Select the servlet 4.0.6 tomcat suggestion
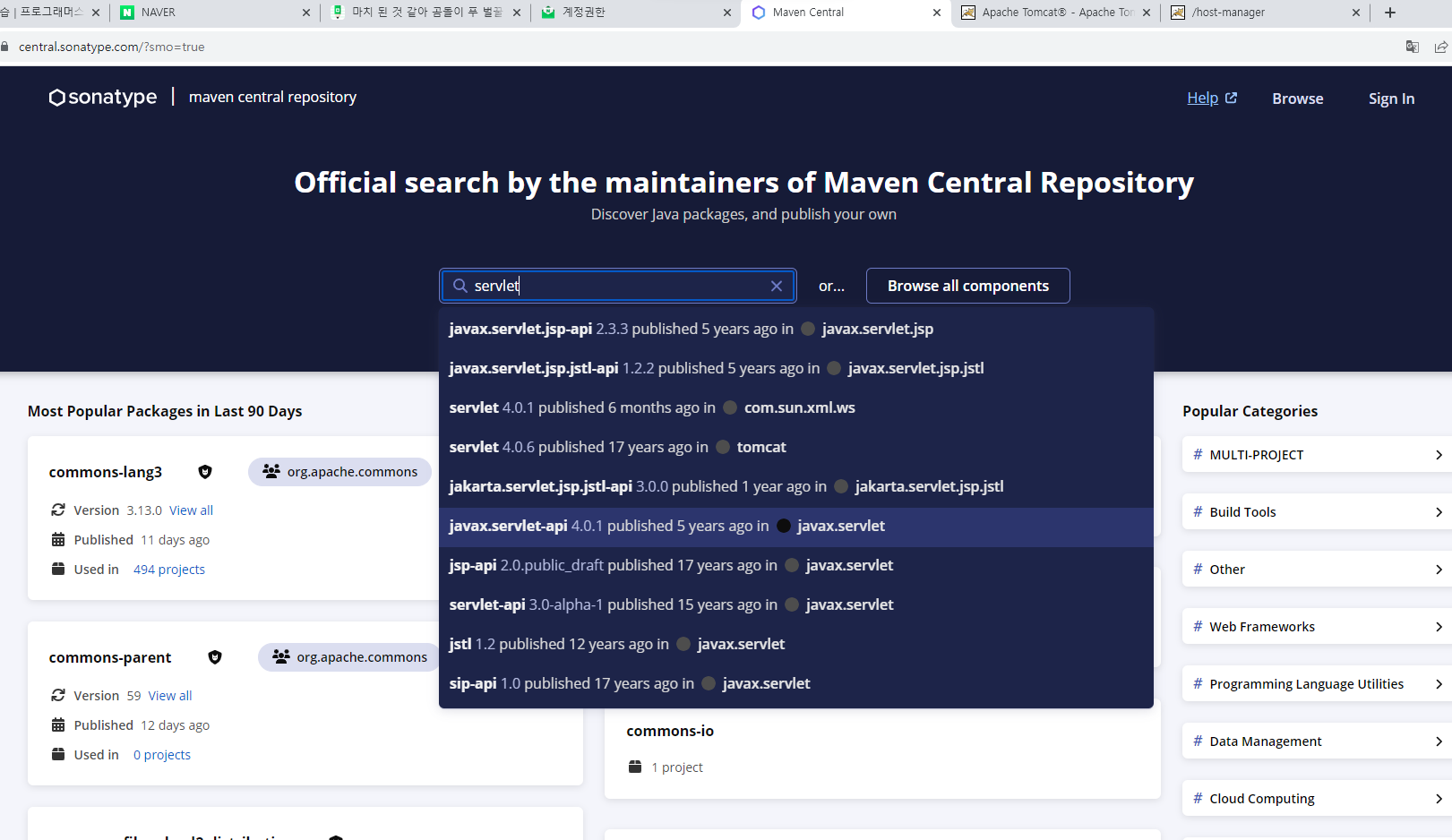Viewport: 1452px width, 840px height. click(796, 447)
